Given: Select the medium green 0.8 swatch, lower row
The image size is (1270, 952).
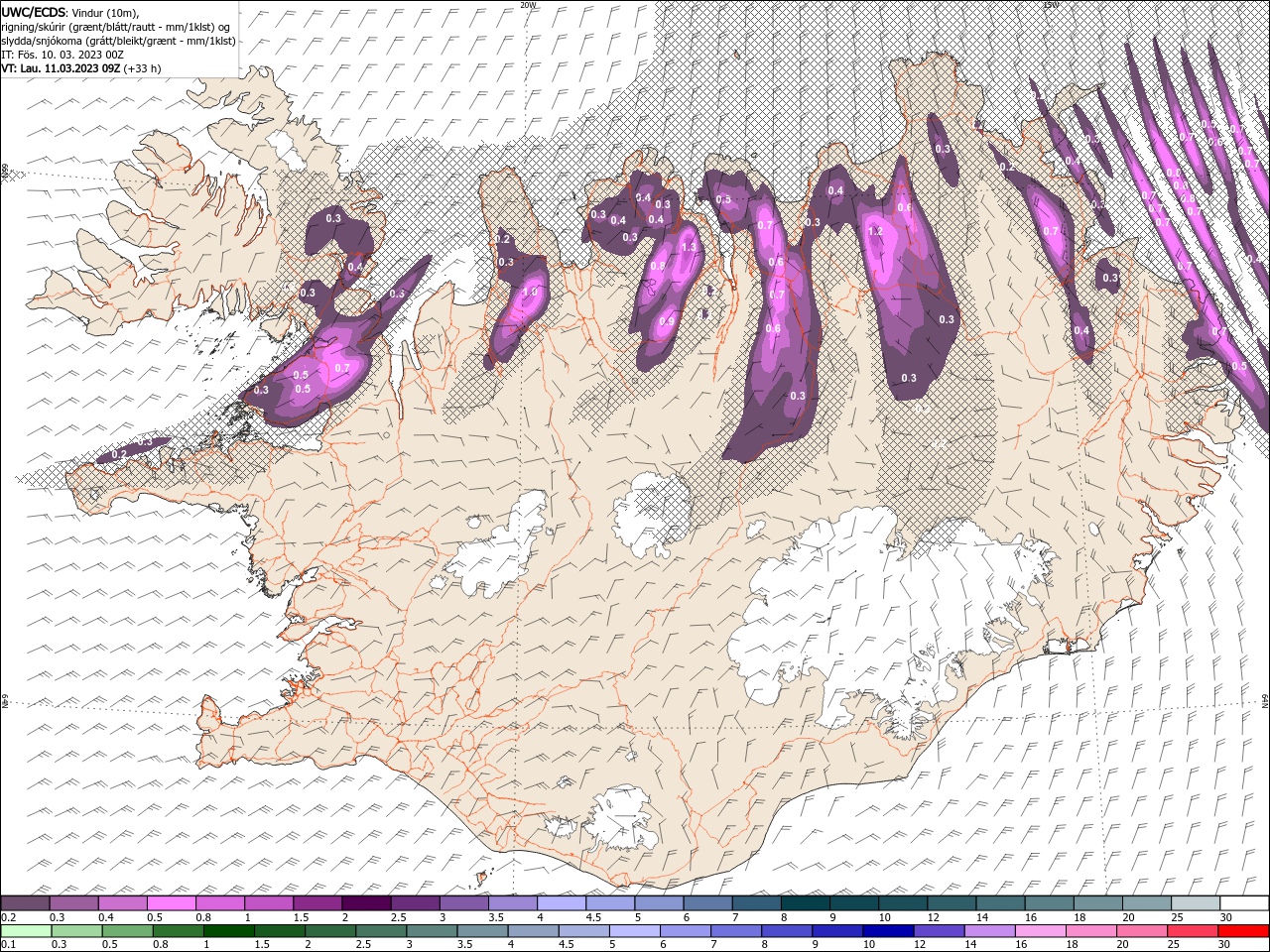Looking at the screenshot, I should click(179, 931).
